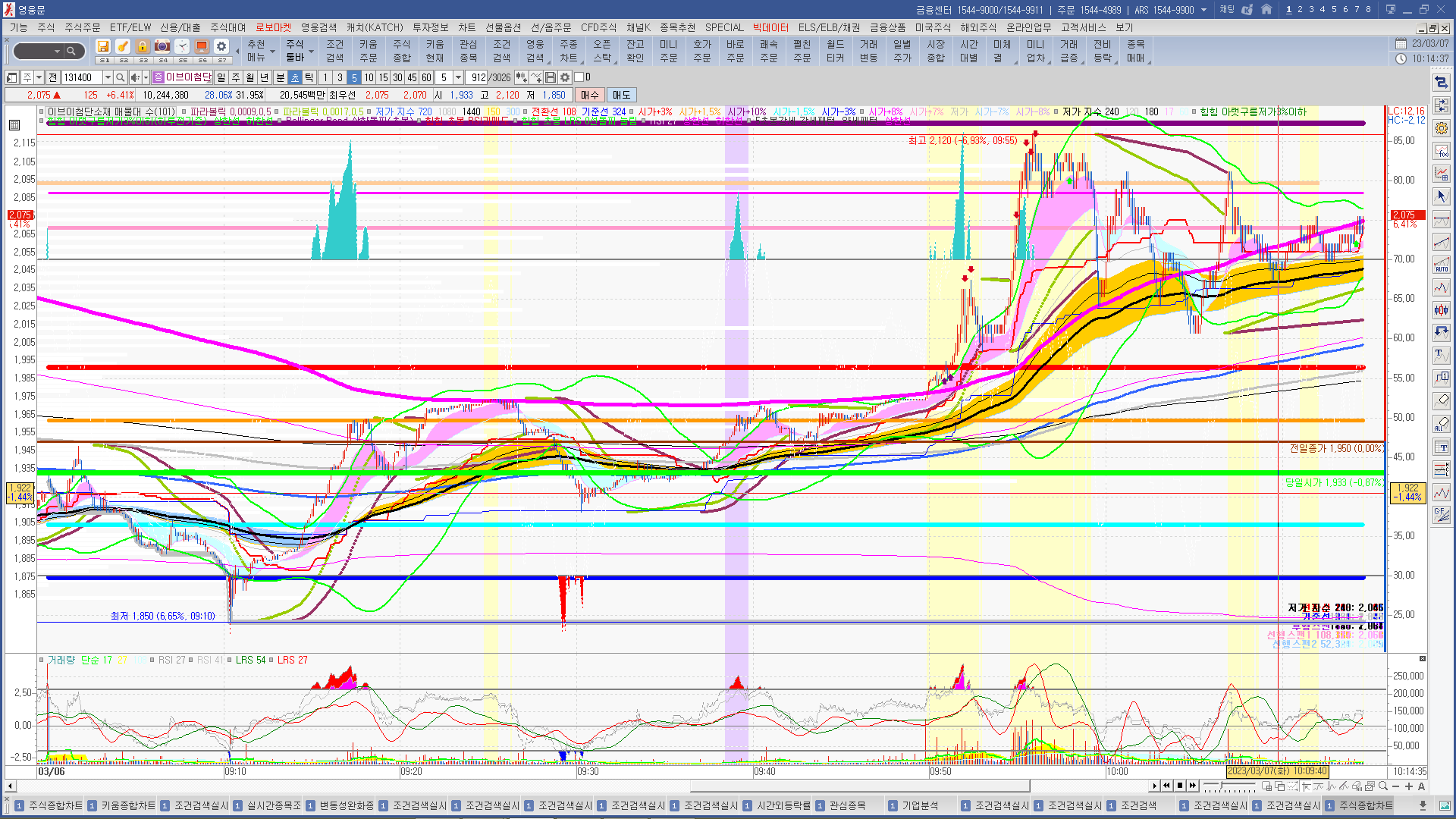The height and width of the screenshot is (819, 1456).
Task: Open the 추천메뉴 dropdown arrow
Action: click(x=272, y=52)
